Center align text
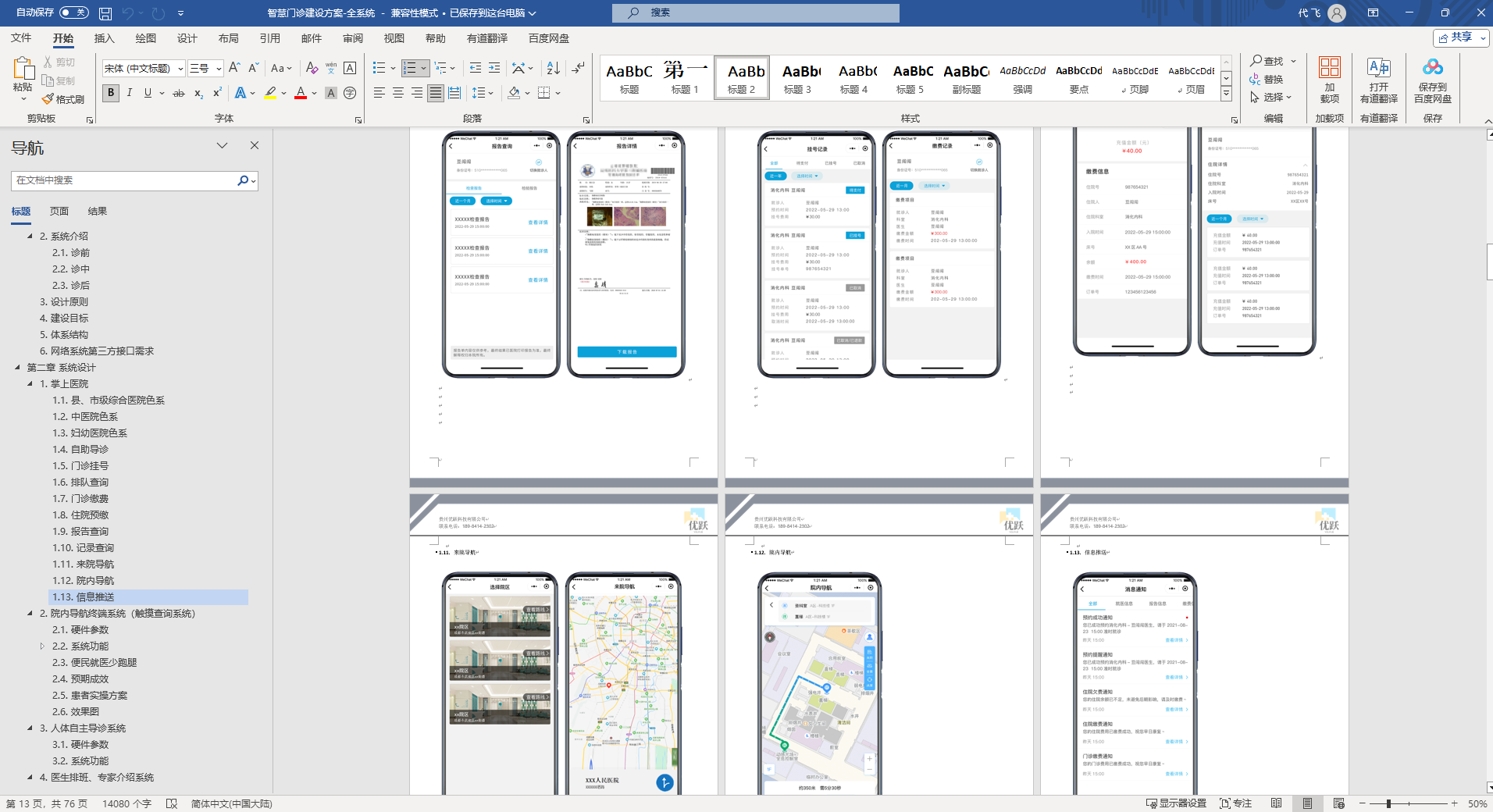 (x=398, y=93)
